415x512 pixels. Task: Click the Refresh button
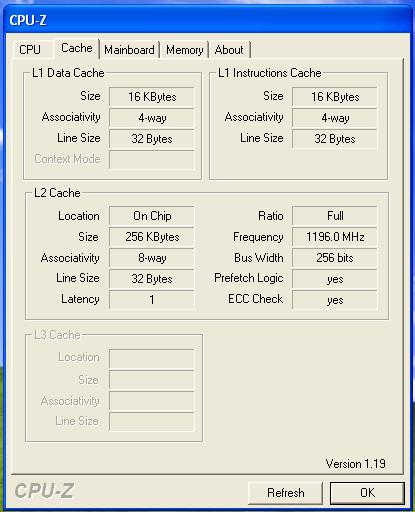(286, 493)
